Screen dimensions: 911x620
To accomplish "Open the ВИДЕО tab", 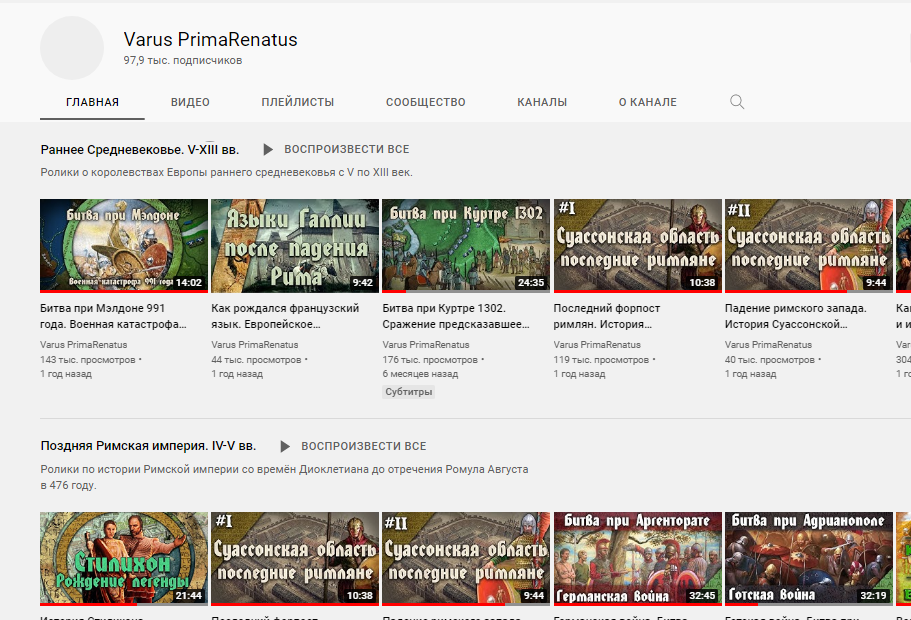I will [x=190, y=102].
